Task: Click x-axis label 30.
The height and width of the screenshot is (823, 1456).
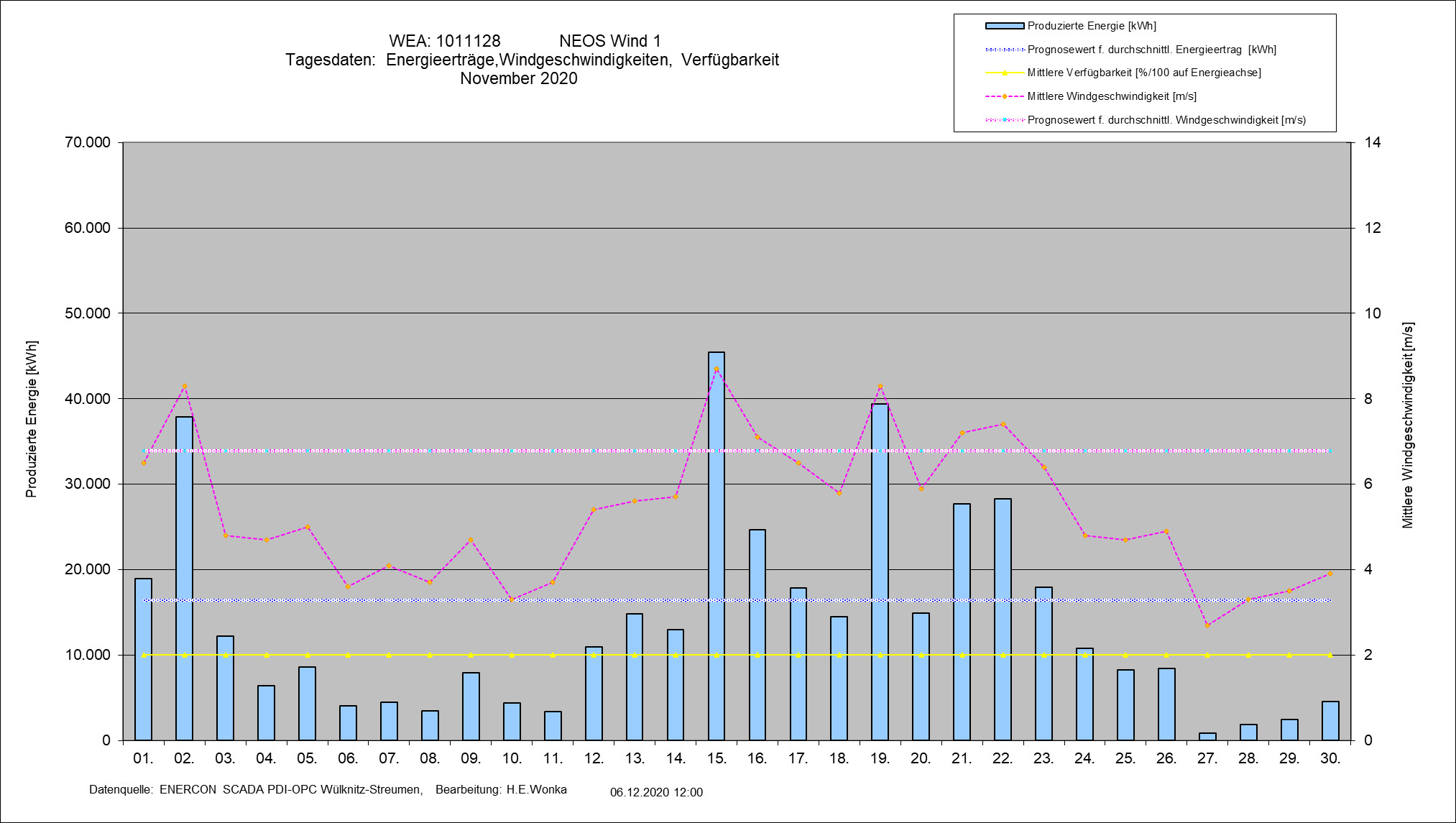Action: click(1330, 758)
